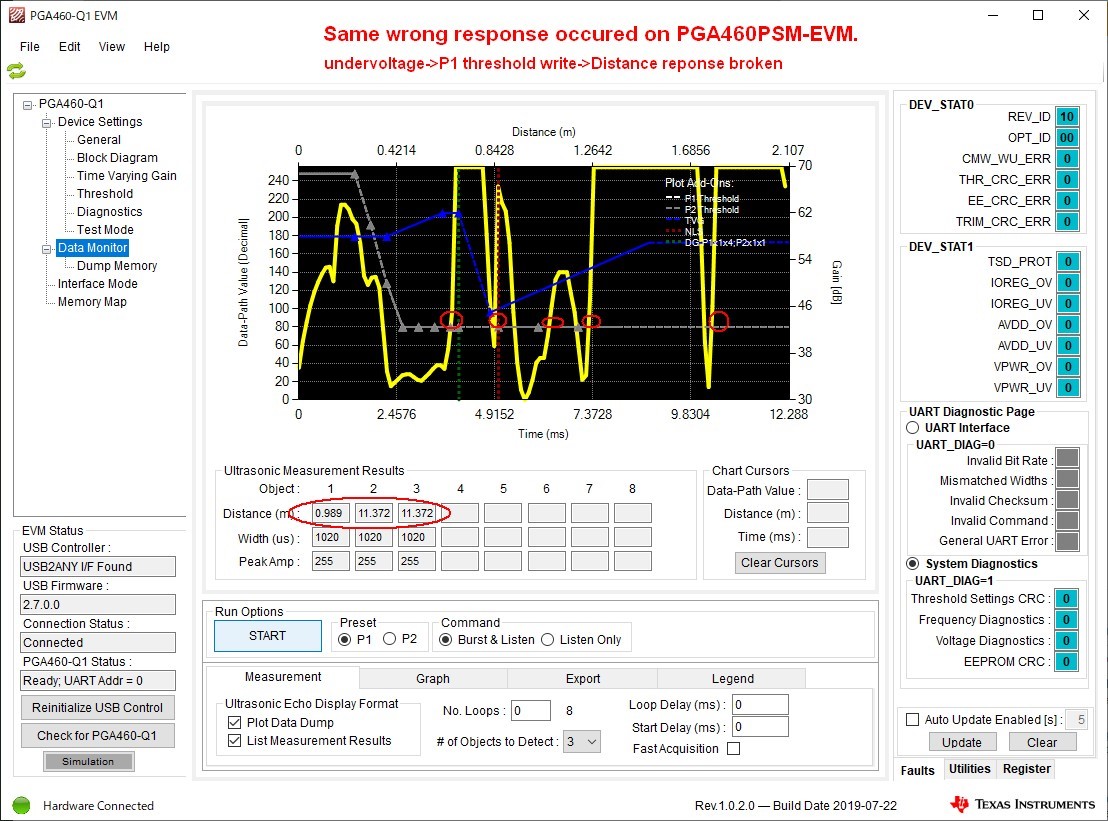Viewport: 1108px width, 821px height.
Task: Open the View menu
Action: (x=112, y=47)
